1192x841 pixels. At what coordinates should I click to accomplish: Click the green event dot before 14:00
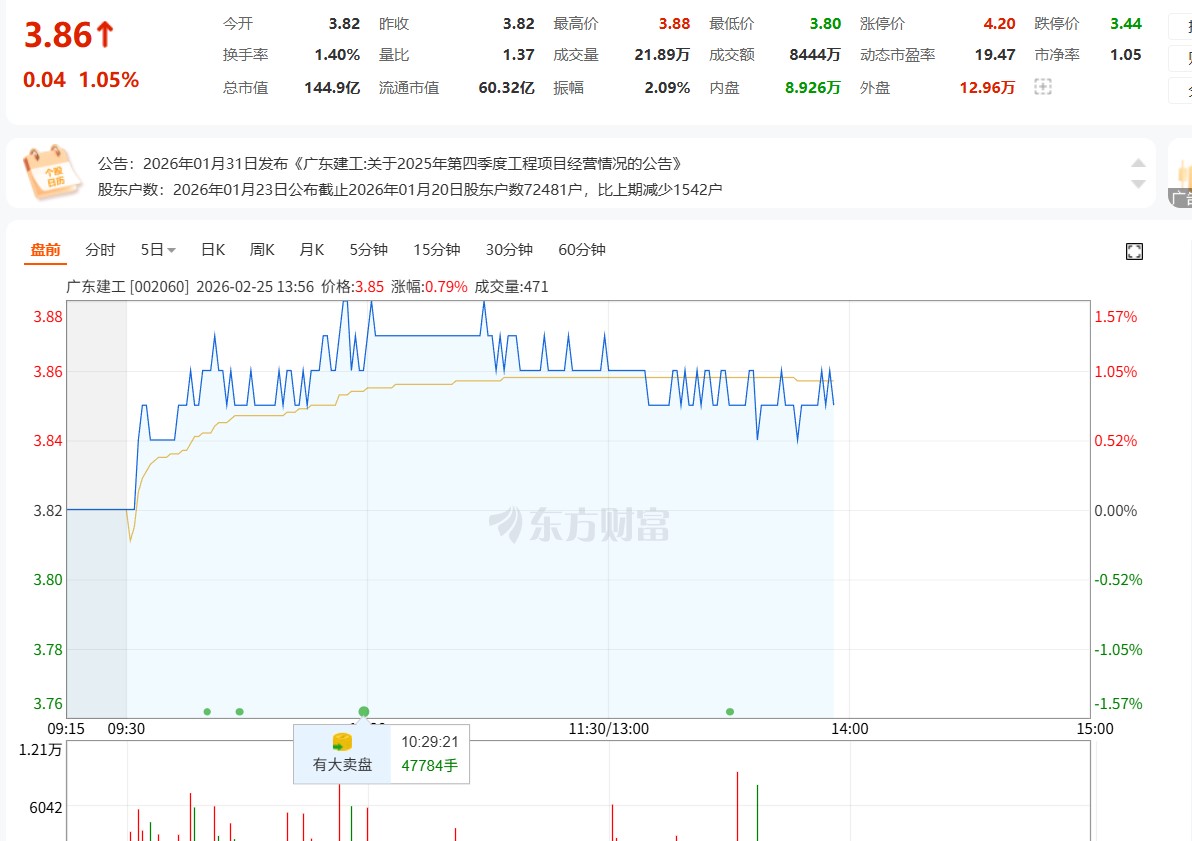tap(730, 712)
